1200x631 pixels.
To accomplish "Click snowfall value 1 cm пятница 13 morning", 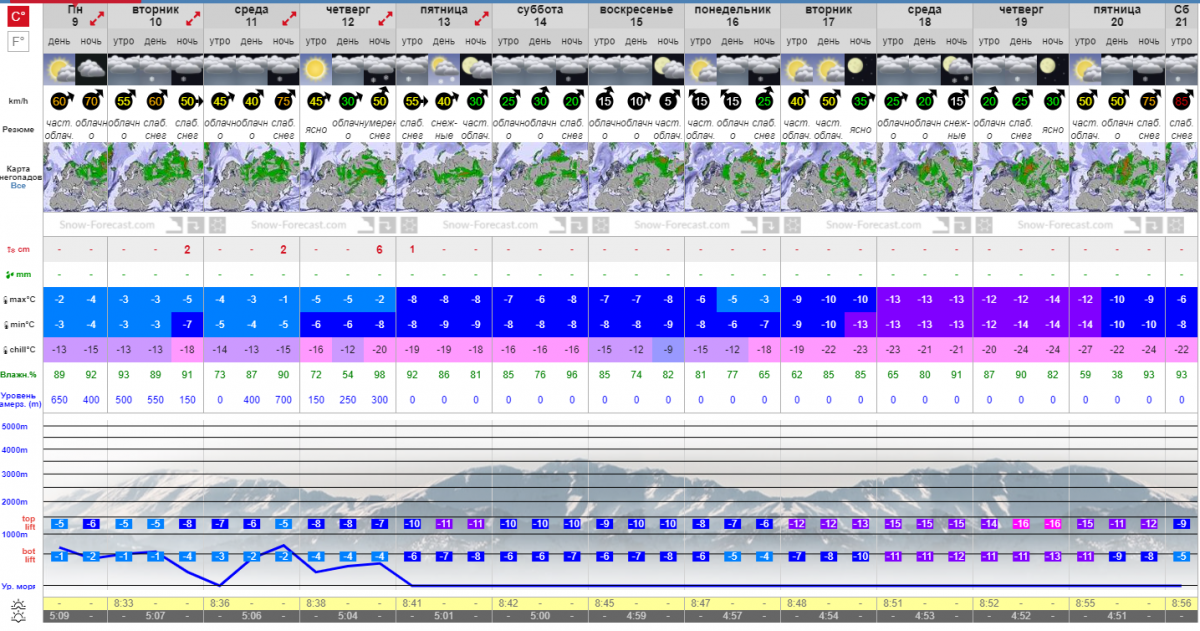I will click(412, 250).
